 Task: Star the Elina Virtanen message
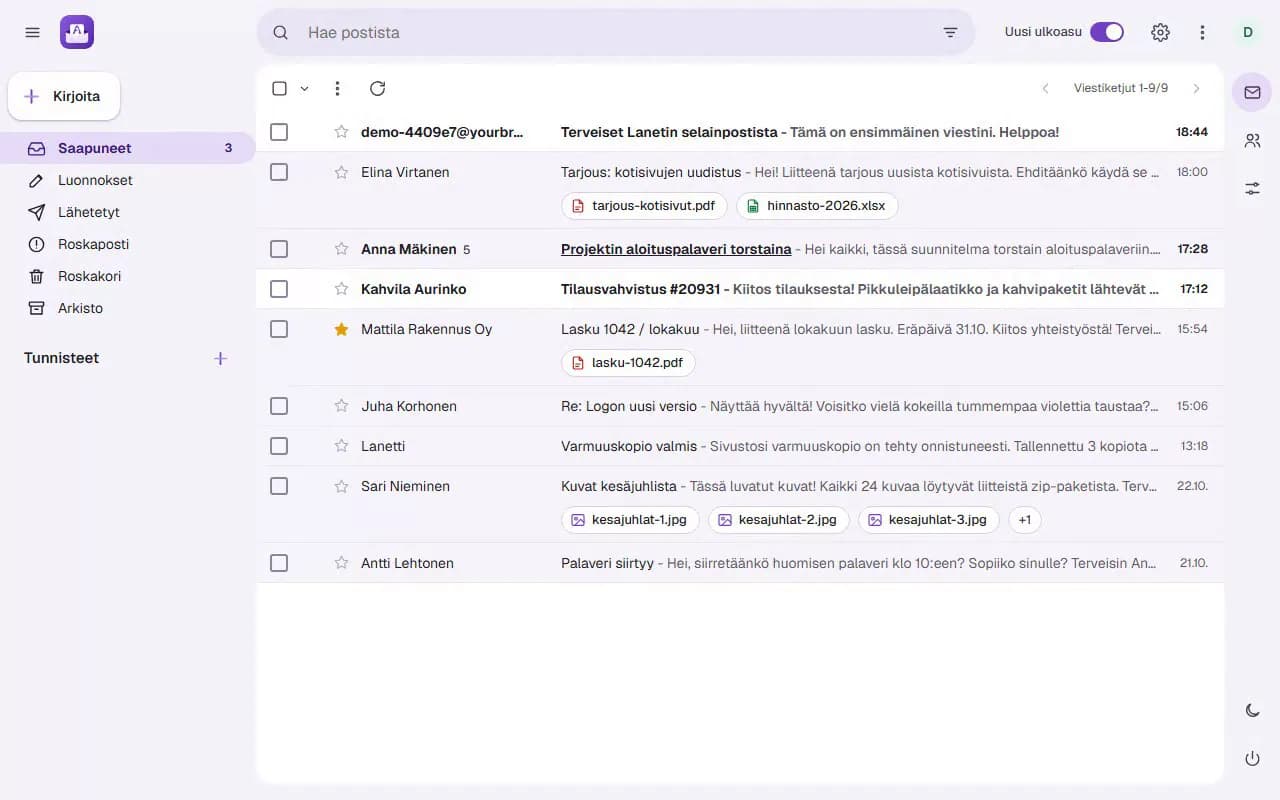pos(341,172)
